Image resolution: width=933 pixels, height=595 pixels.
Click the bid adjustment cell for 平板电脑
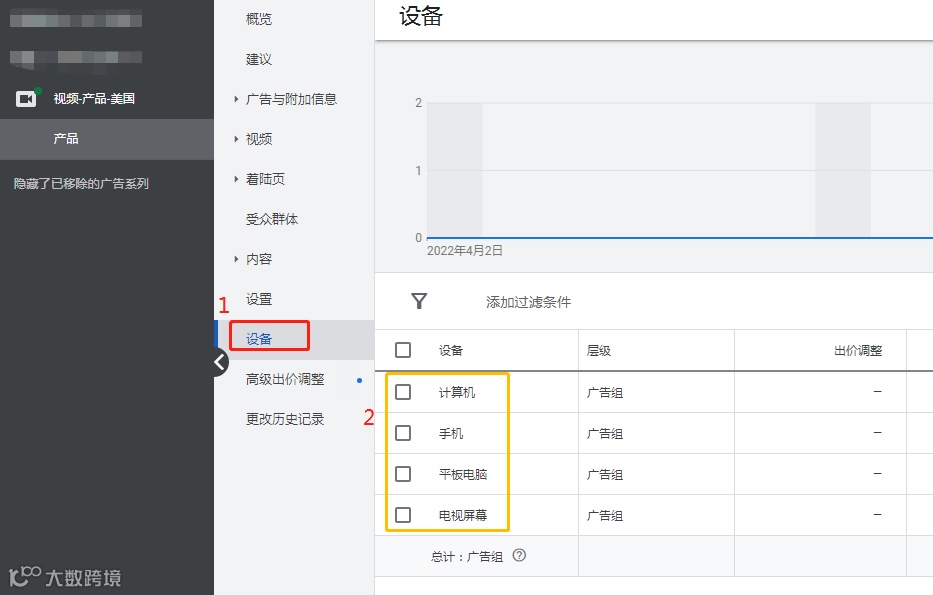point(820,474)
